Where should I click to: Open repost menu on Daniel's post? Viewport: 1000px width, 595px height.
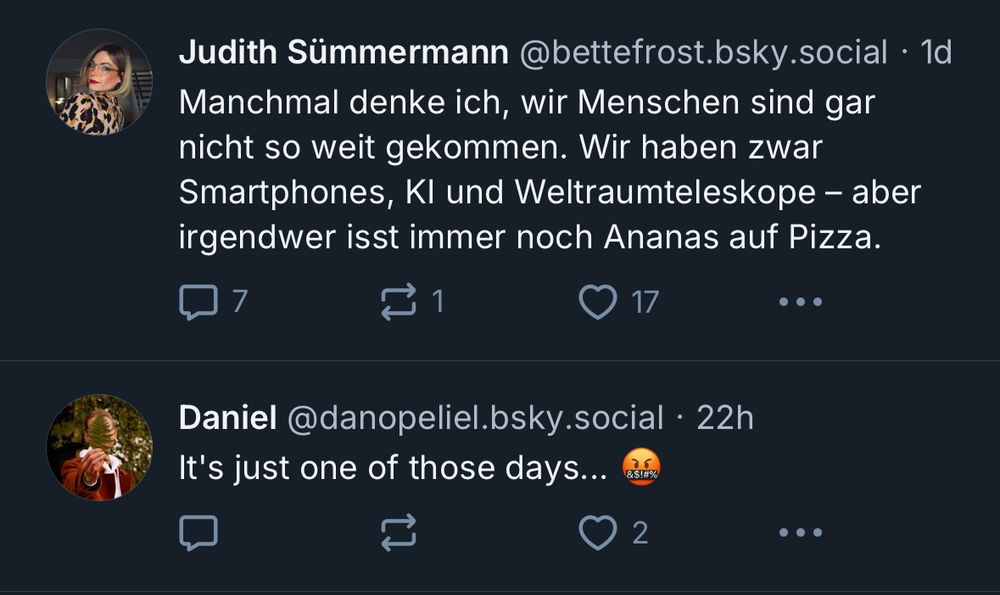(399, 533)
